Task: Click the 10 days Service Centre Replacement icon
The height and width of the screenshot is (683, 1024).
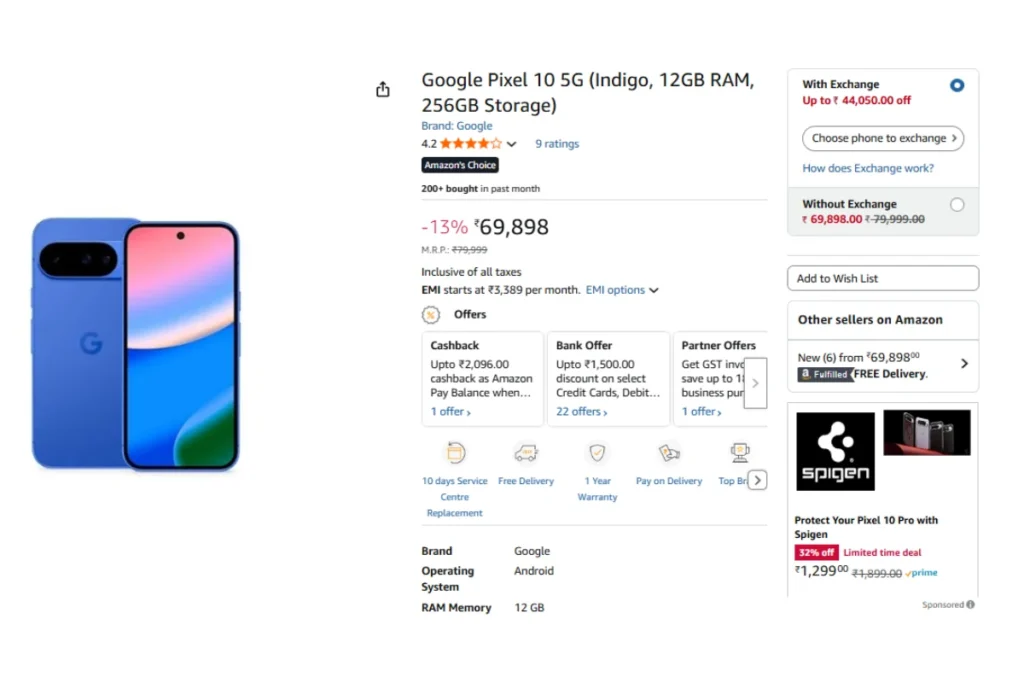Action: tap(455, 453)
